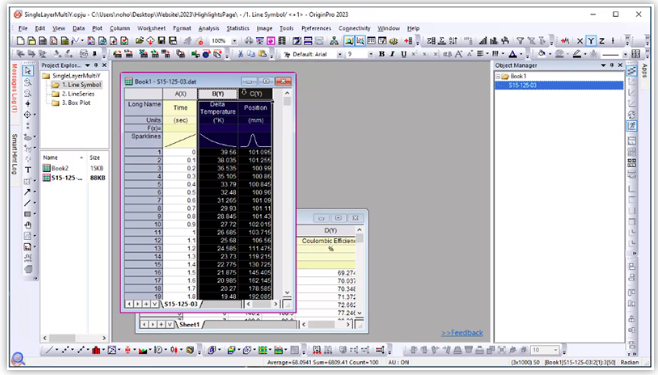
Task: Click the 3D surface plot icon in the bottom toolbar
Action: coord(231,350)
